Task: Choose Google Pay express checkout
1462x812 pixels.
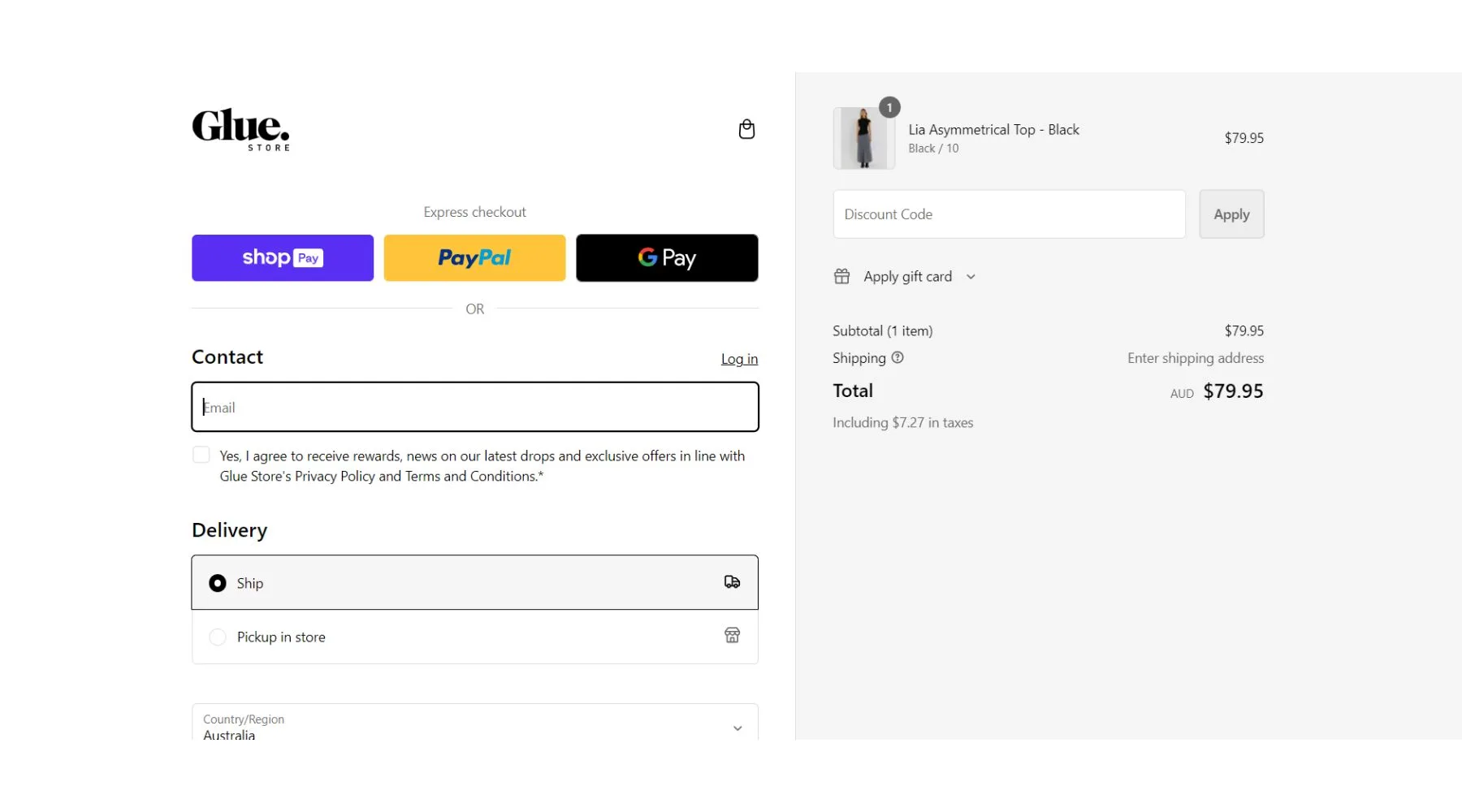Action: pos(667,258)
